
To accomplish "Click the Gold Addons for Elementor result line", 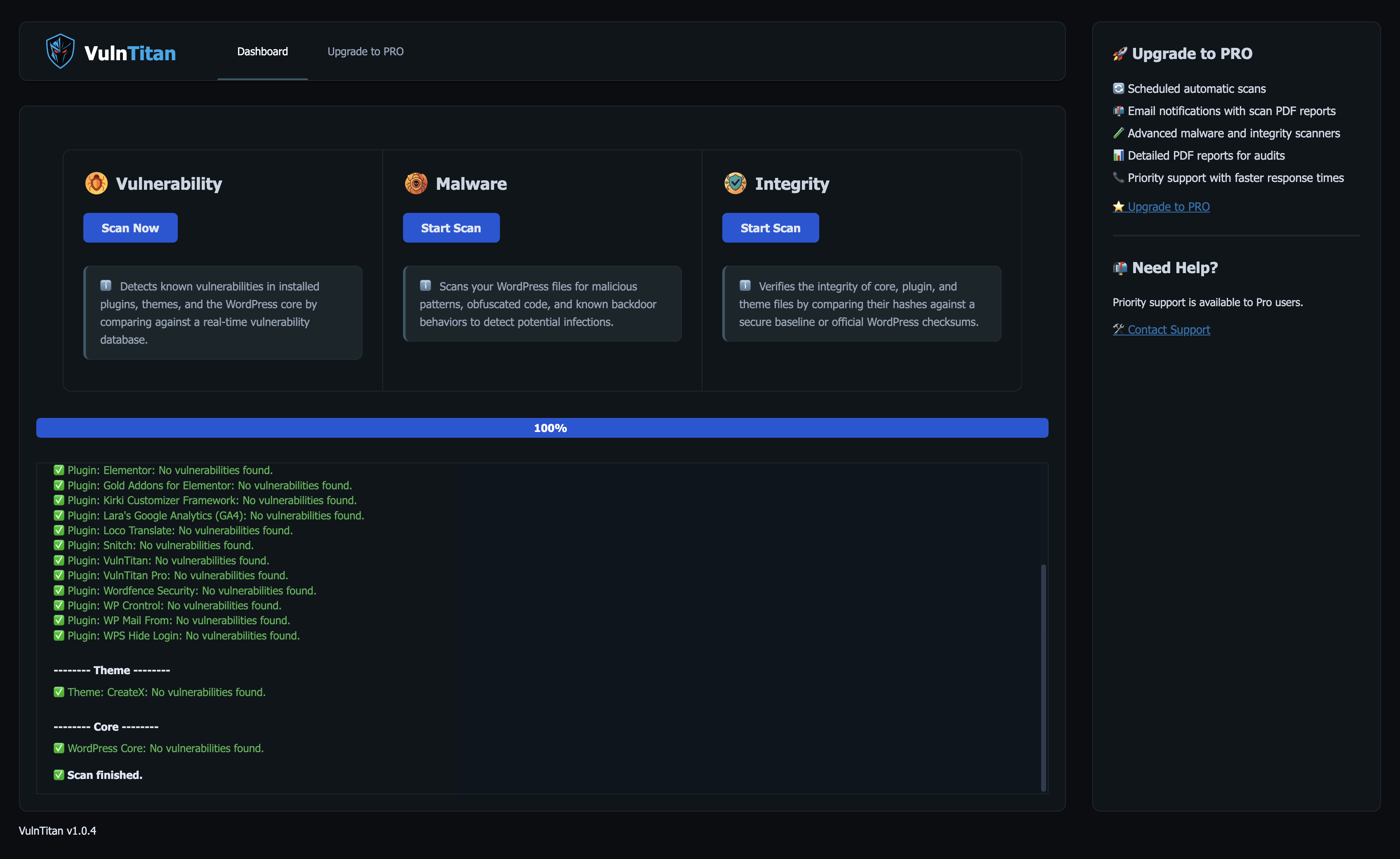I will point(203,485).
